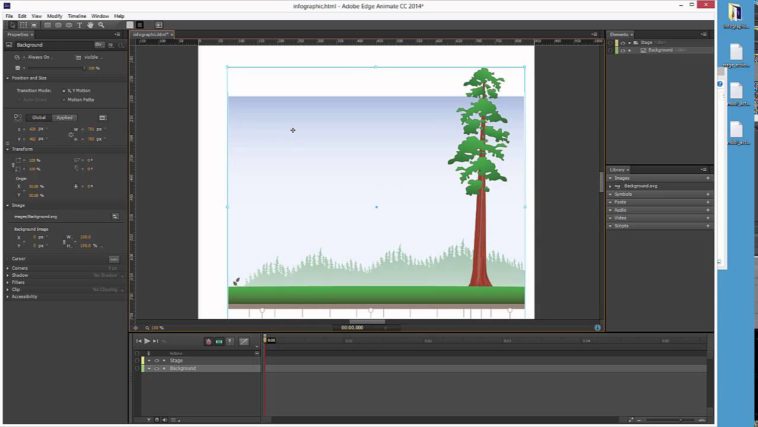Image resolution: width=758 pixels, height=427 pixels.
Task: Click the timeline Play button
Action: click(x=147, y=341)
